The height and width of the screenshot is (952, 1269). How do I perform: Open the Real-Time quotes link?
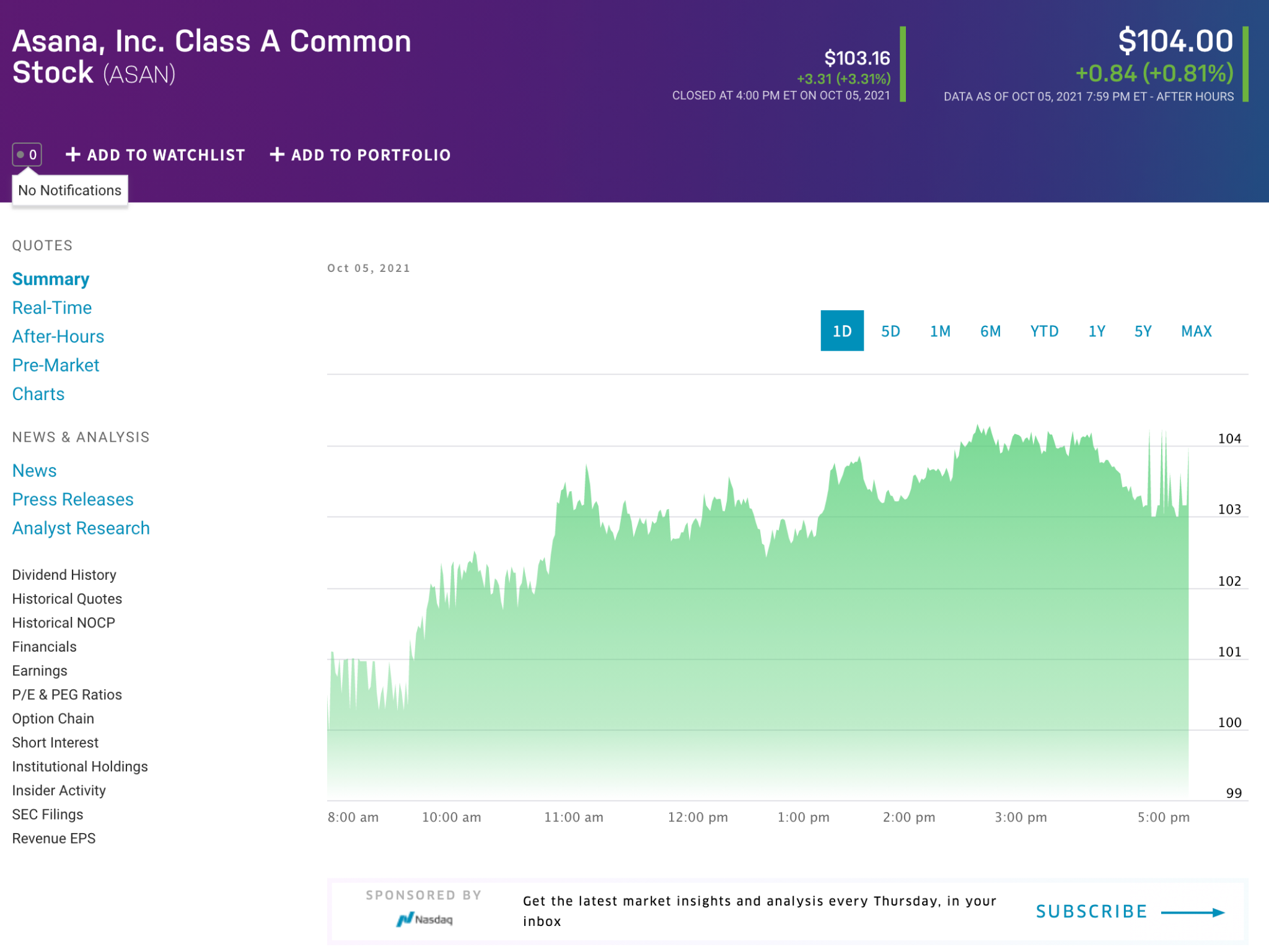click(x=52, y=308)
